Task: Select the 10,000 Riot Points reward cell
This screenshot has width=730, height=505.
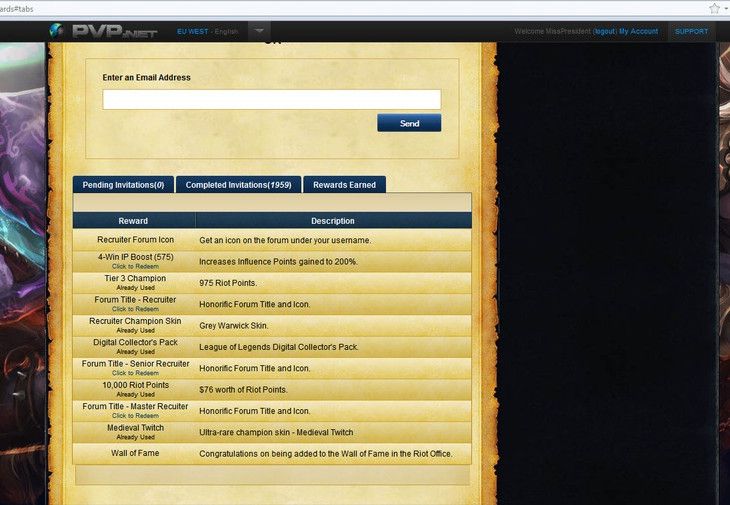Action: point(135,390)
